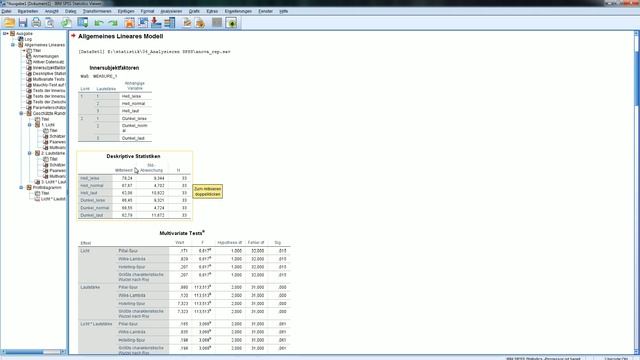
Task: Click Ausgabe root icon in outline
Action: [13, 33]
